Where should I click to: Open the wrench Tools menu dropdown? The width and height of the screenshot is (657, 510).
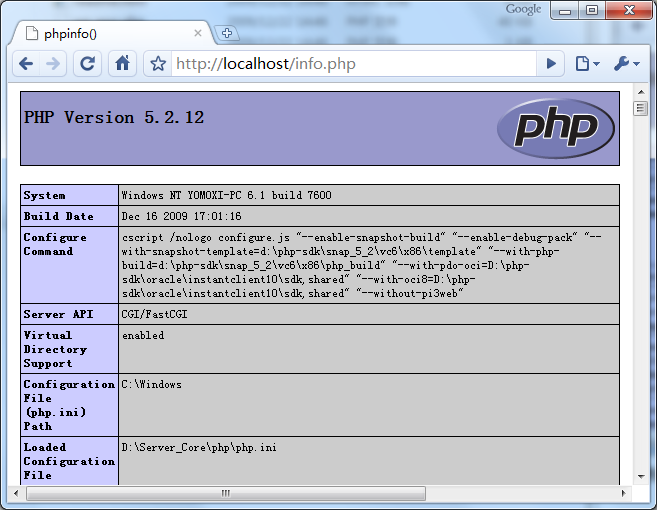pyautogui.click(x=627, y=64)
